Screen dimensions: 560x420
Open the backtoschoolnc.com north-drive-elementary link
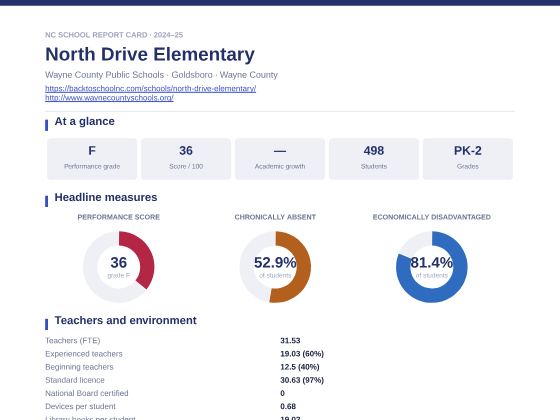pos(150,88)
